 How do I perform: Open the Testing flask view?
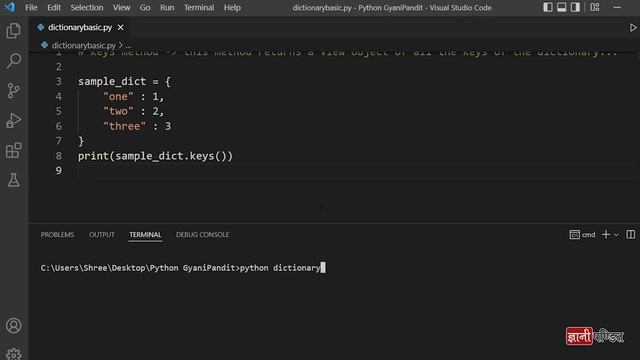(13, 180)
